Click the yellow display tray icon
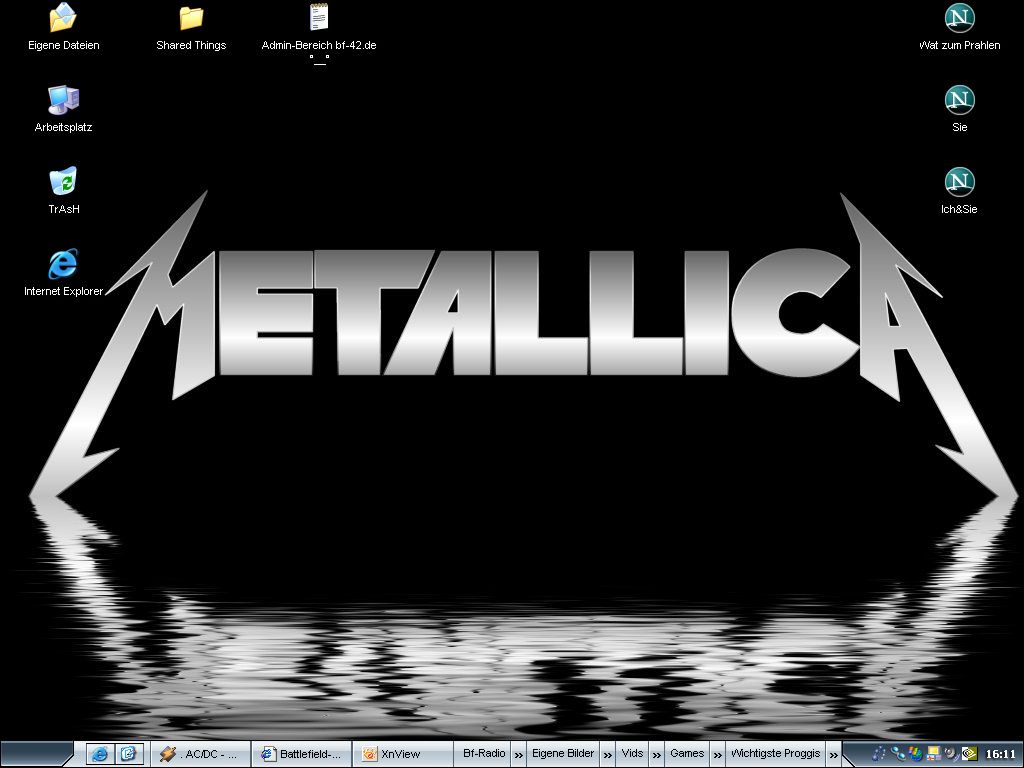This screenshot has width=1024, height=768. [x=934, y=753]
